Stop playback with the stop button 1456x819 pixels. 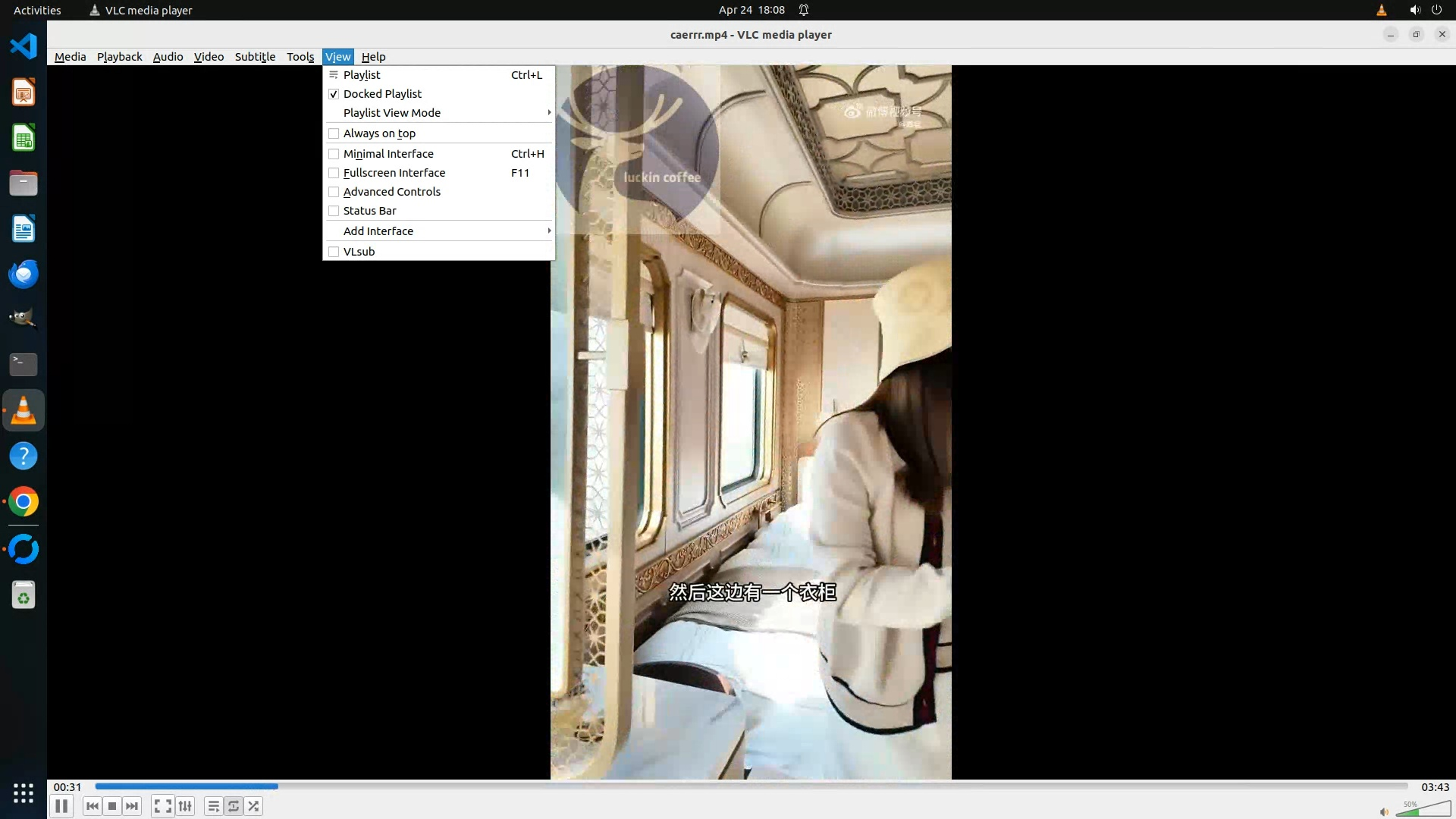tap(112, 806)
